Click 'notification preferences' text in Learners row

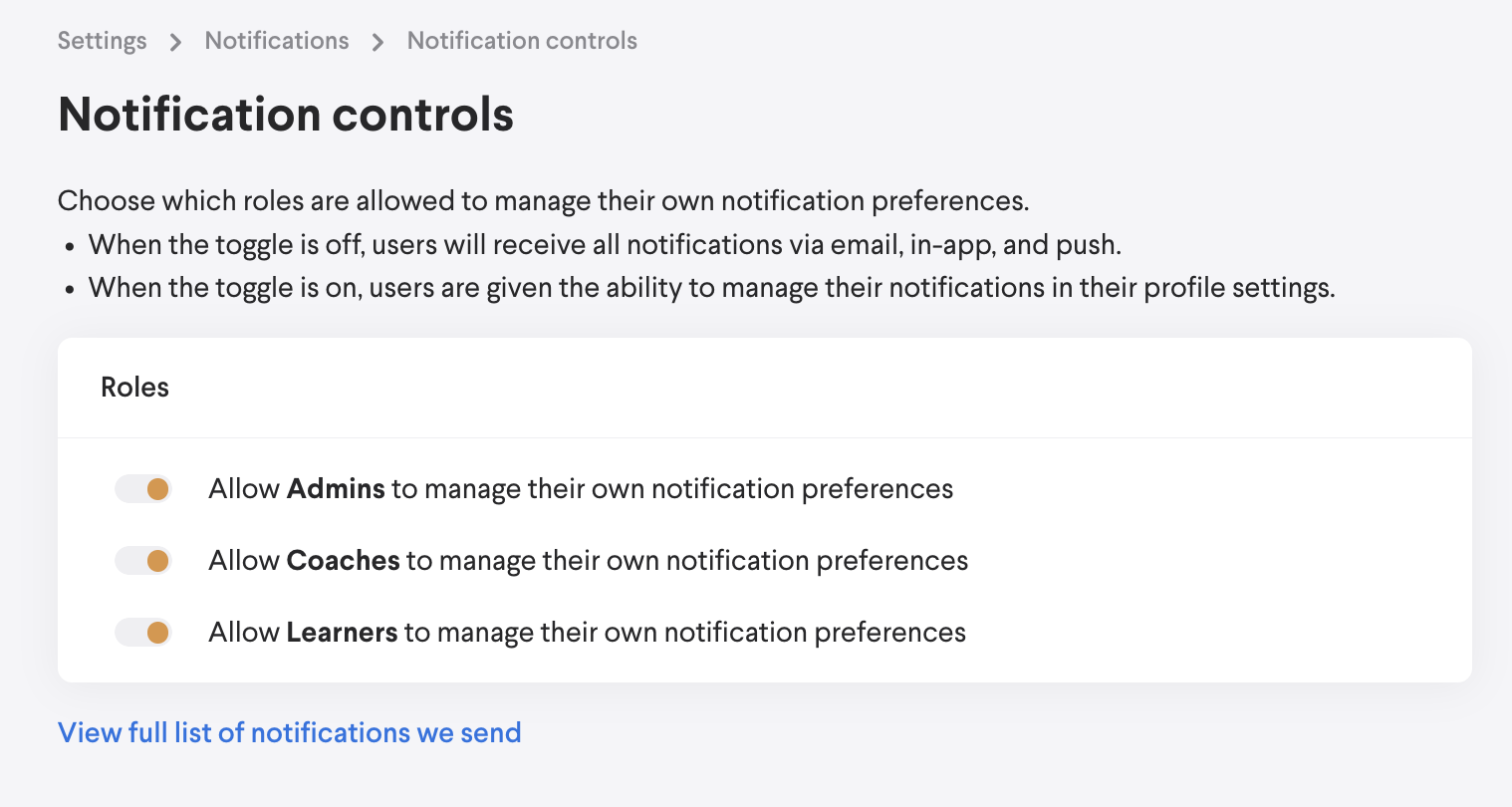(x=815, y=633)
